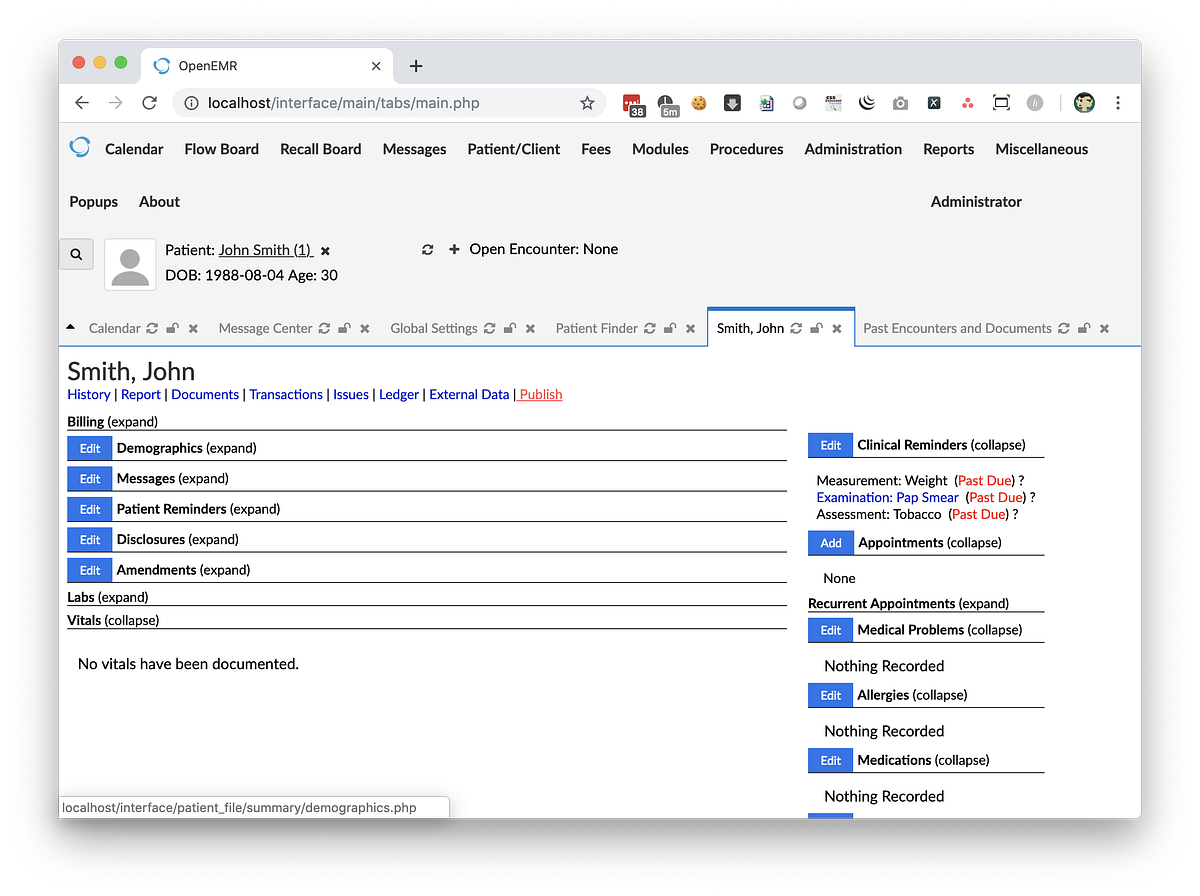This screenshot has width=1200, height=896.
Task: Toggle the lock on the Smith, John tab
Action: pyautogui.click(x=815, y=327)
